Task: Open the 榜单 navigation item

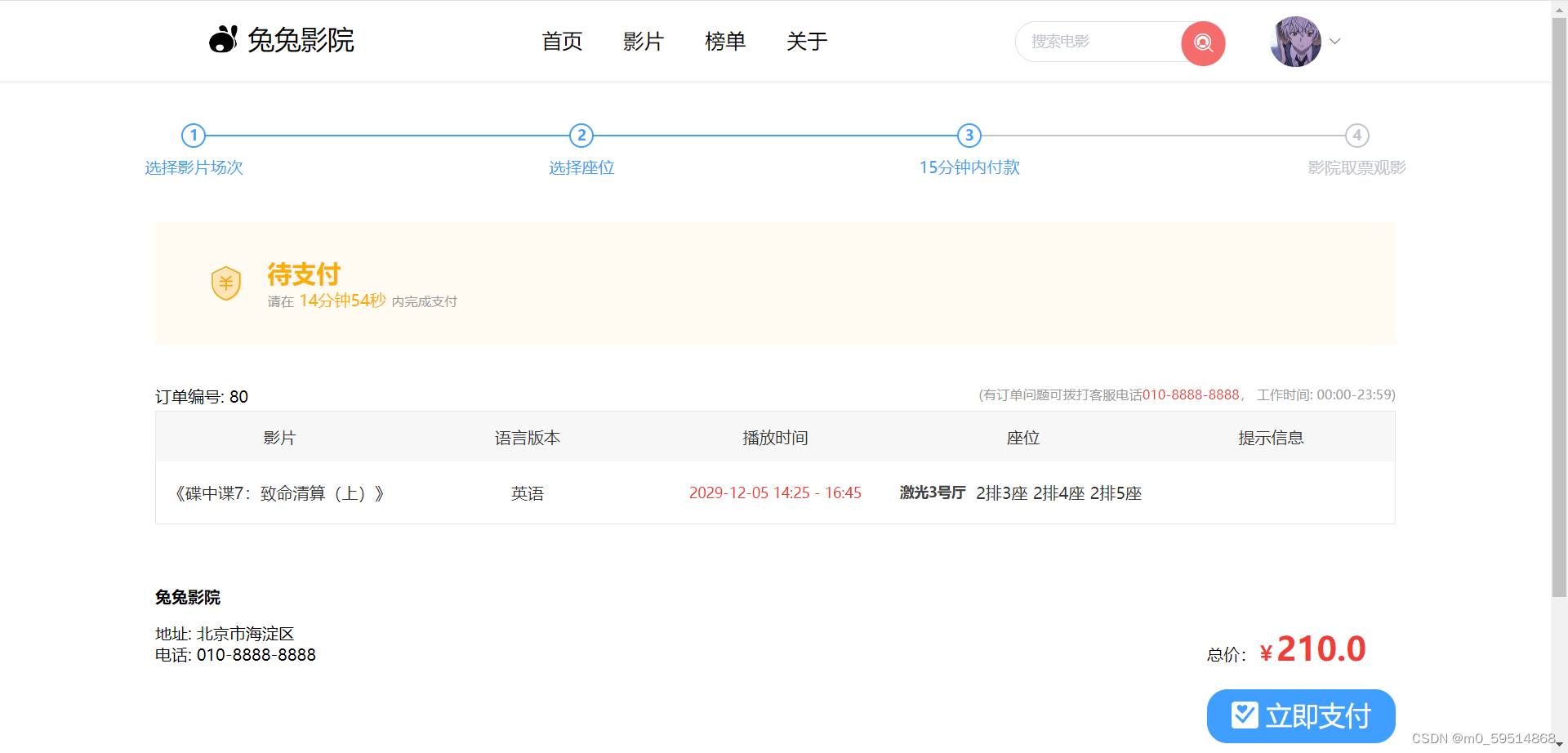Action: point(725,41)
